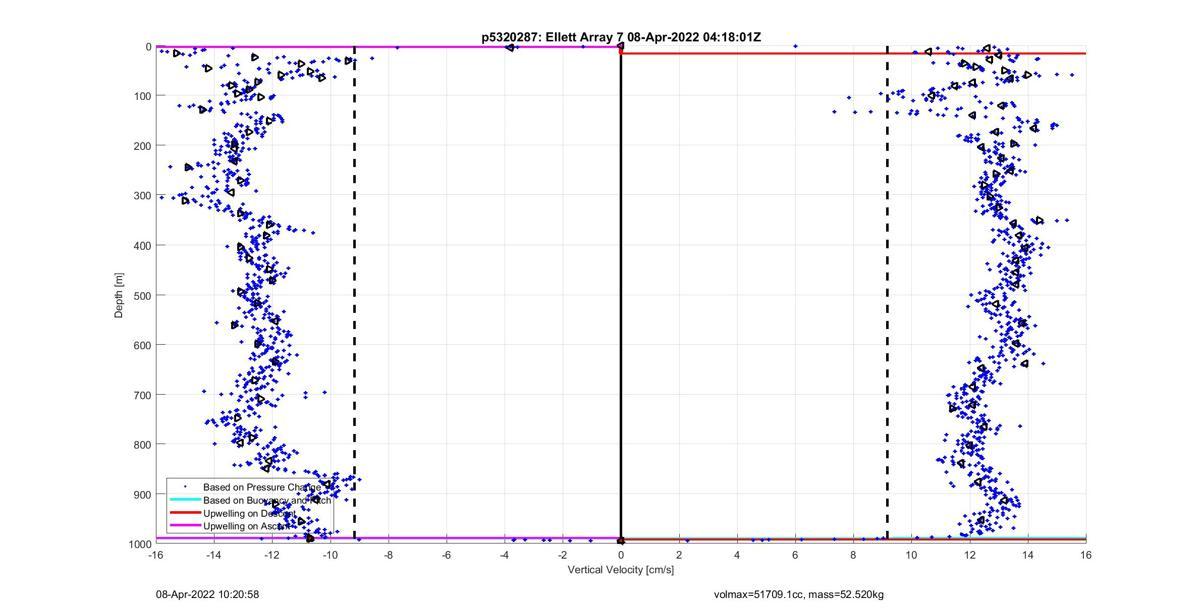Select the 'Depth [m]' y-axis label
The width and height of the screenshot is (1200, 611).
coord(119,295)
